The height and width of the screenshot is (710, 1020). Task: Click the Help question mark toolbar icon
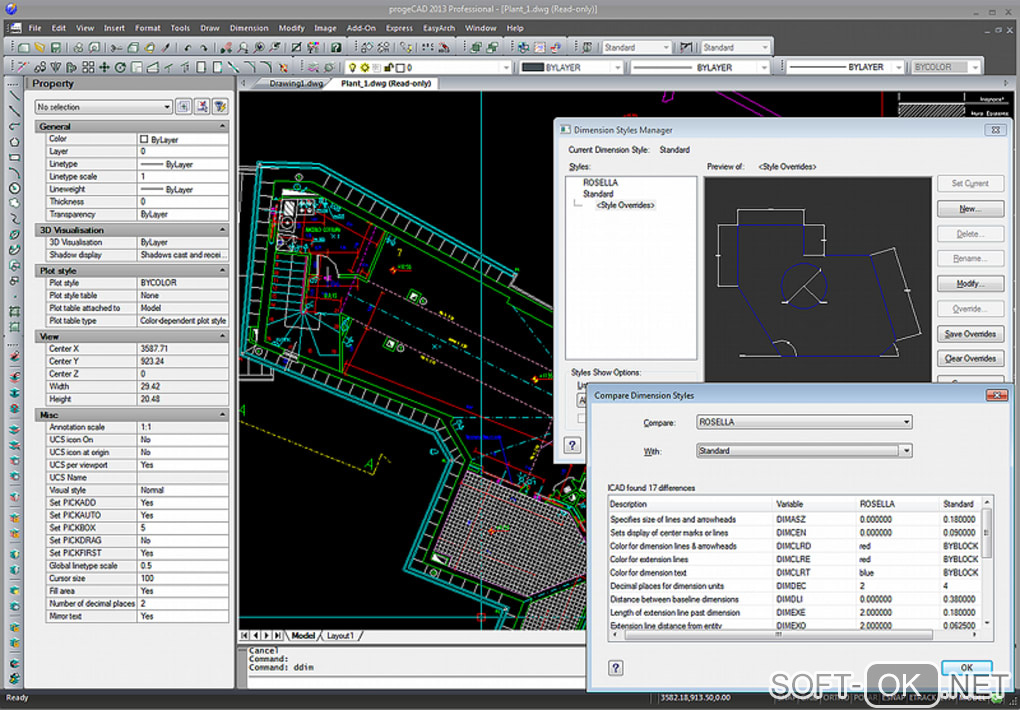336,47
